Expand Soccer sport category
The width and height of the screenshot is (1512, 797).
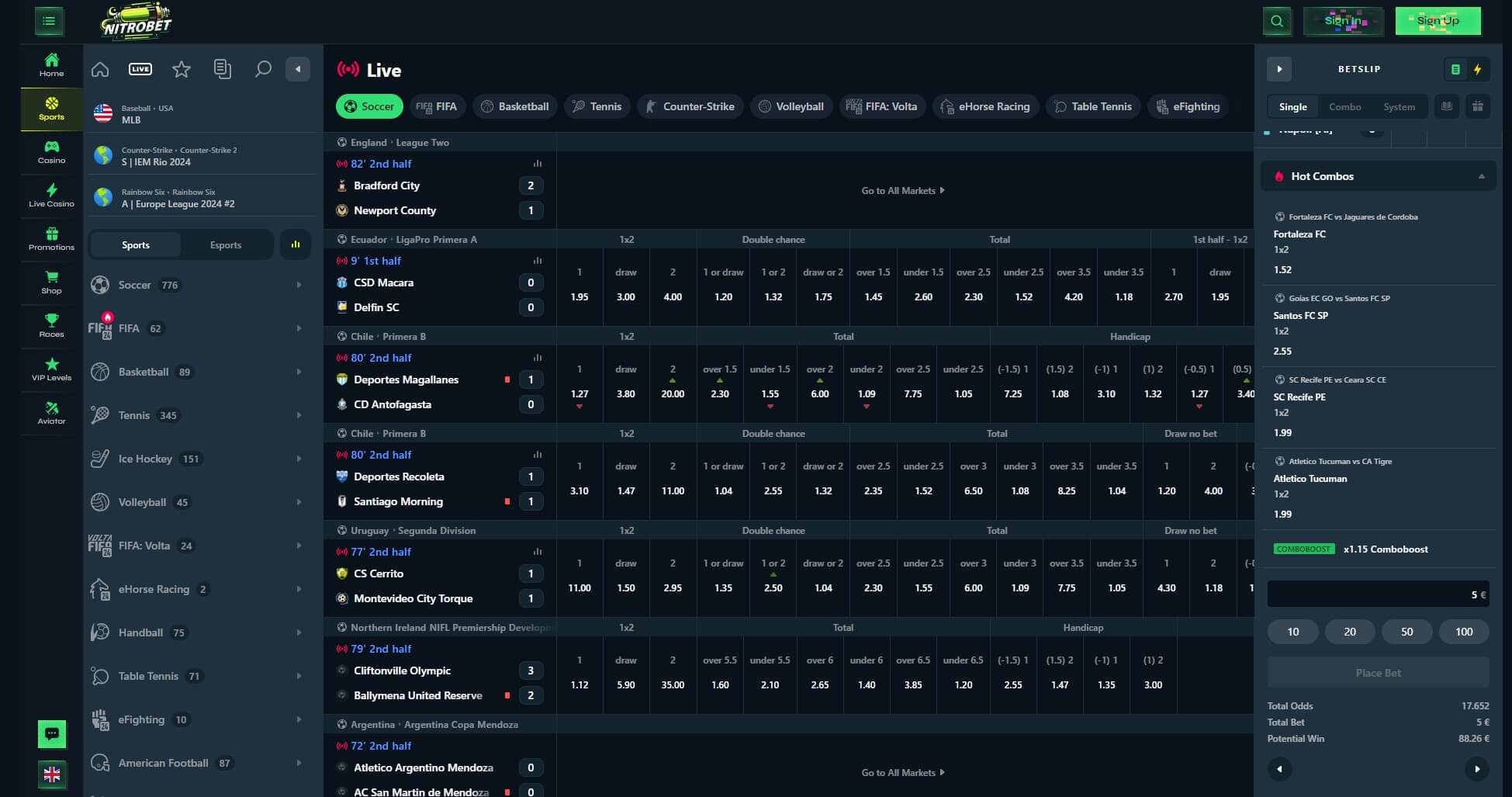point(203,285)
